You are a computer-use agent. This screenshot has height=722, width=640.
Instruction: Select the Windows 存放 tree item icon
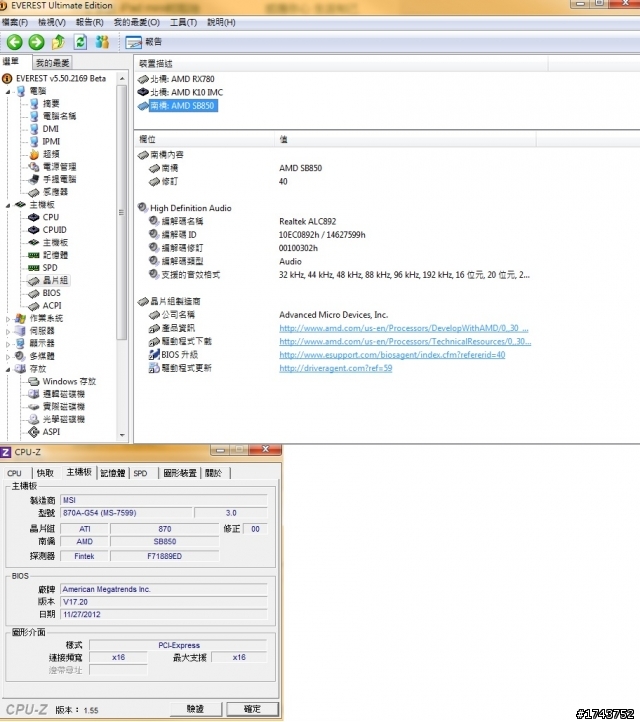coord(34,381)
